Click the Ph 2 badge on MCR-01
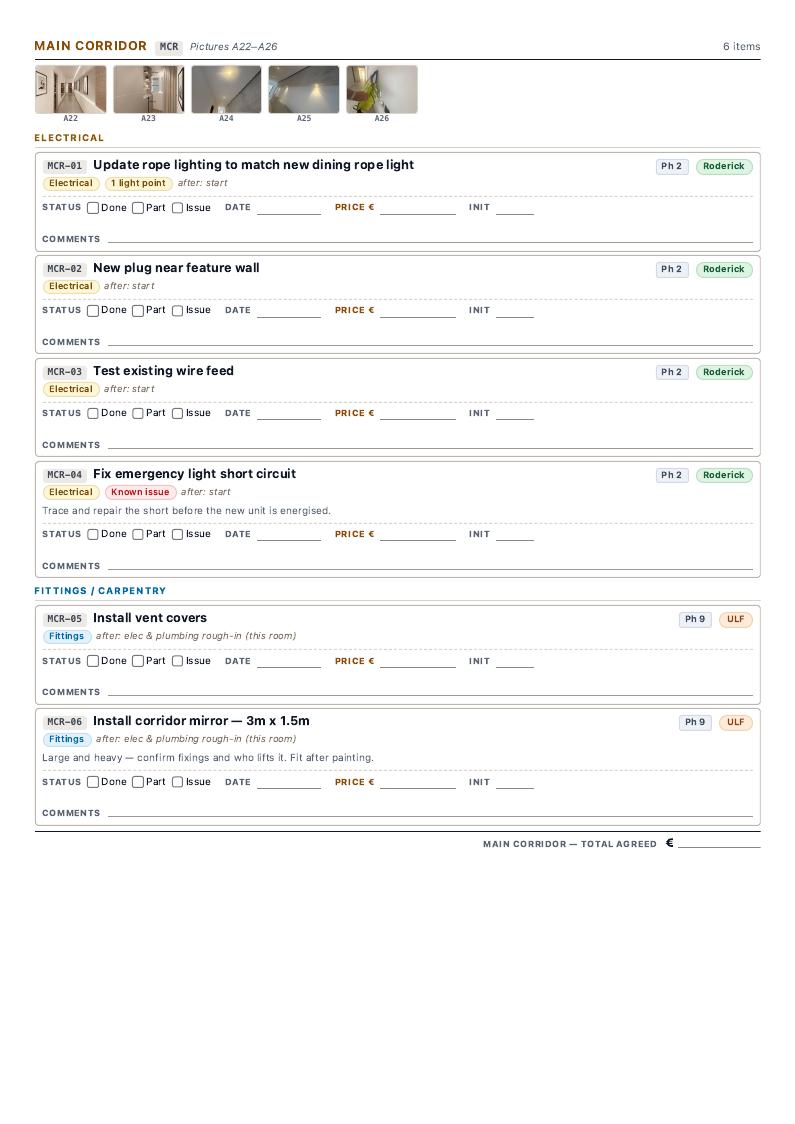The width and height of the screenshot is (795, 1124). 672,166
